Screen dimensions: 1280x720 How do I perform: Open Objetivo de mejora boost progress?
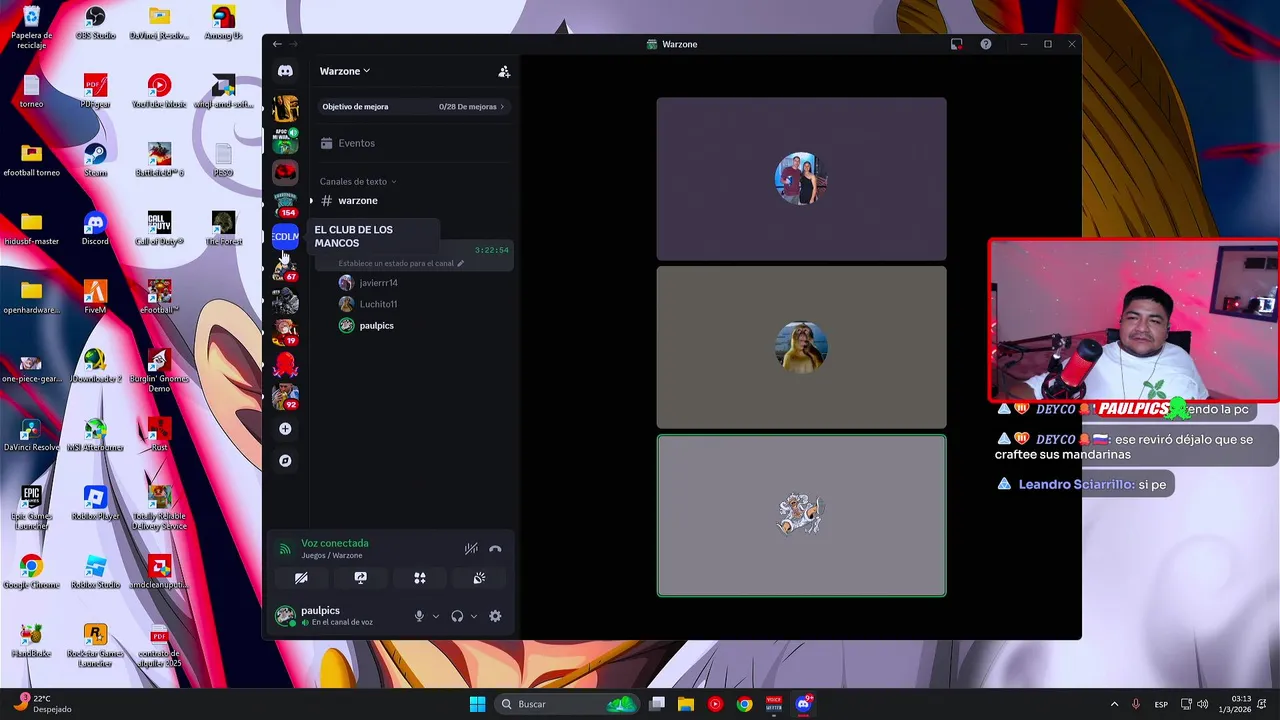tap(414, 106)
